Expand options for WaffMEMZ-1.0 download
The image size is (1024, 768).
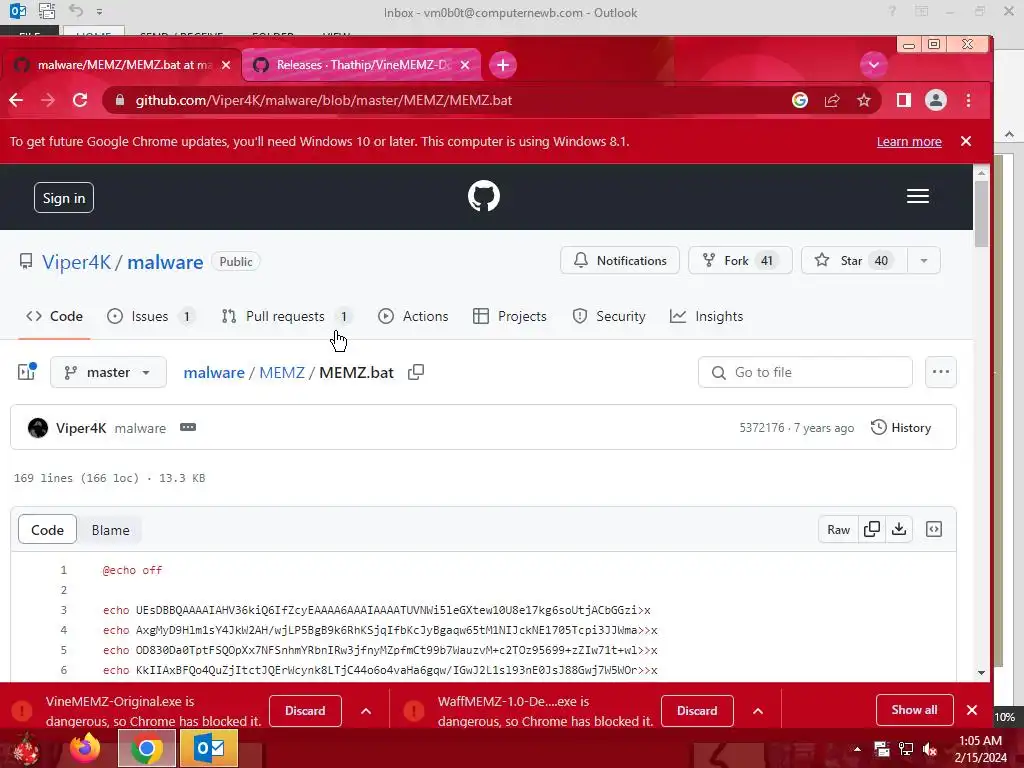coord(758,711)
